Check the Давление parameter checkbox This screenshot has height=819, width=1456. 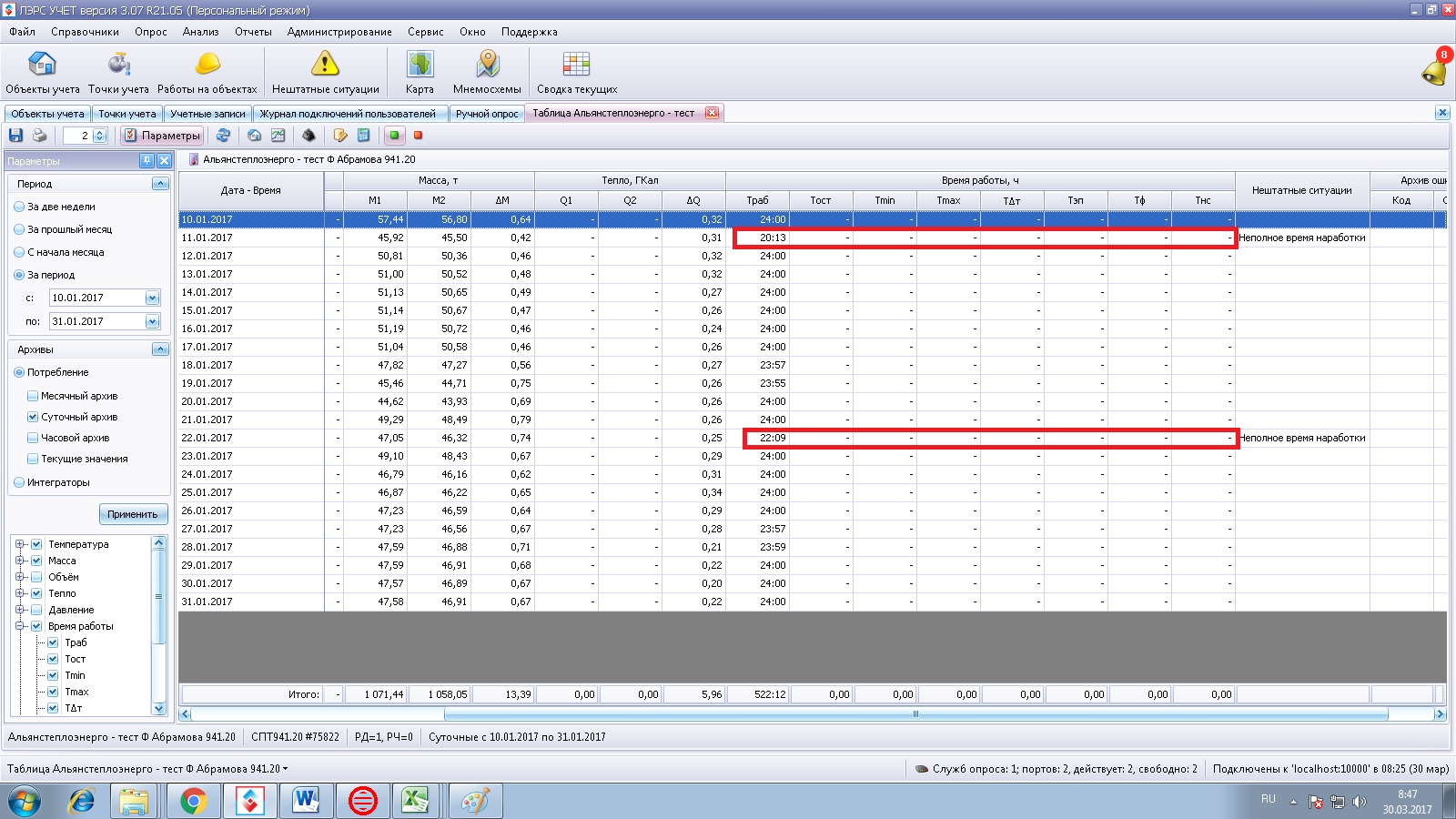tap(36, 610)
